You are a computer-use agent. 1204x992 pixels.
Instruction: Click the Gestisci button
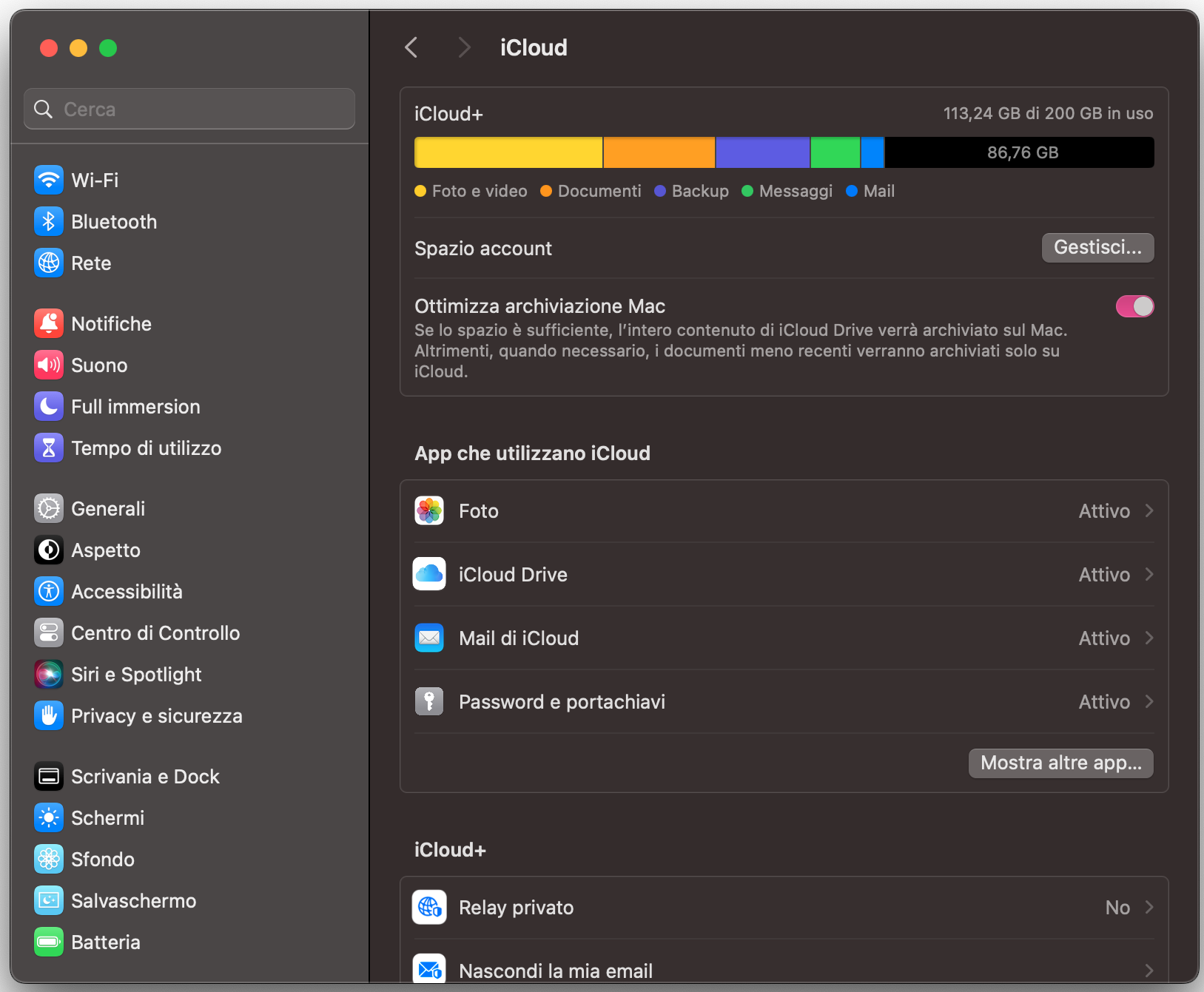click(1097, 248)
